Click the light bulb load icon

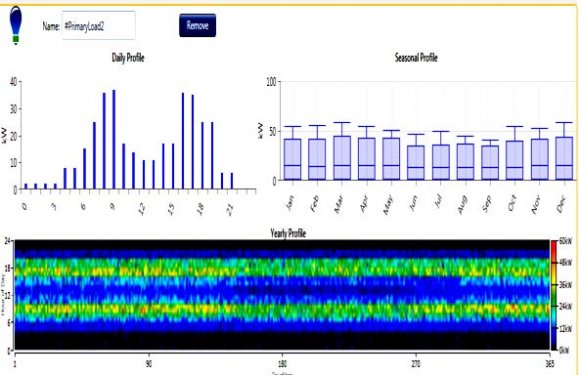[16, 26]
